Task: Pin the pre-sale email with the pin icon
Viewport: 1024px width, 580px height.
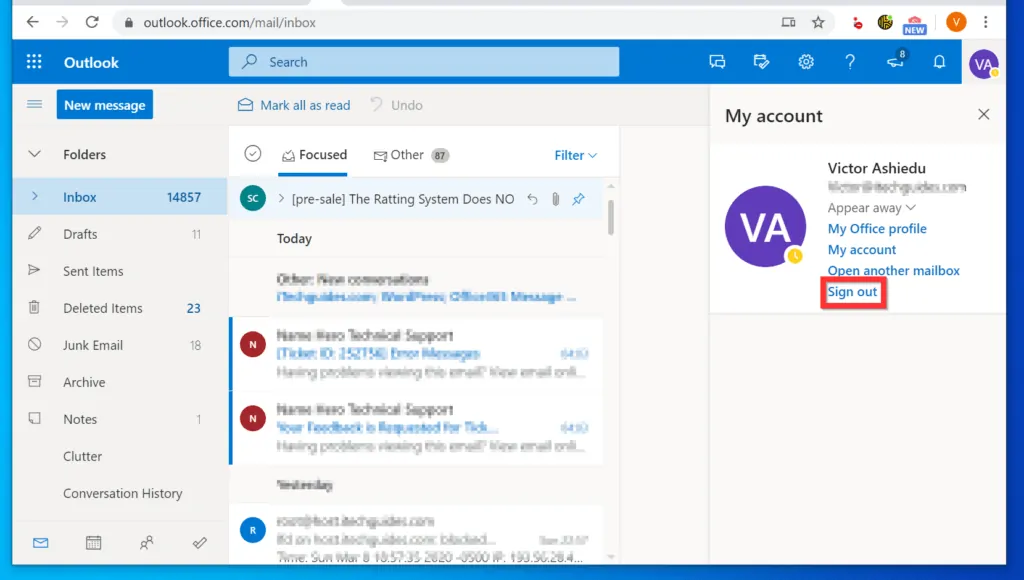Action: coord(578,199)
